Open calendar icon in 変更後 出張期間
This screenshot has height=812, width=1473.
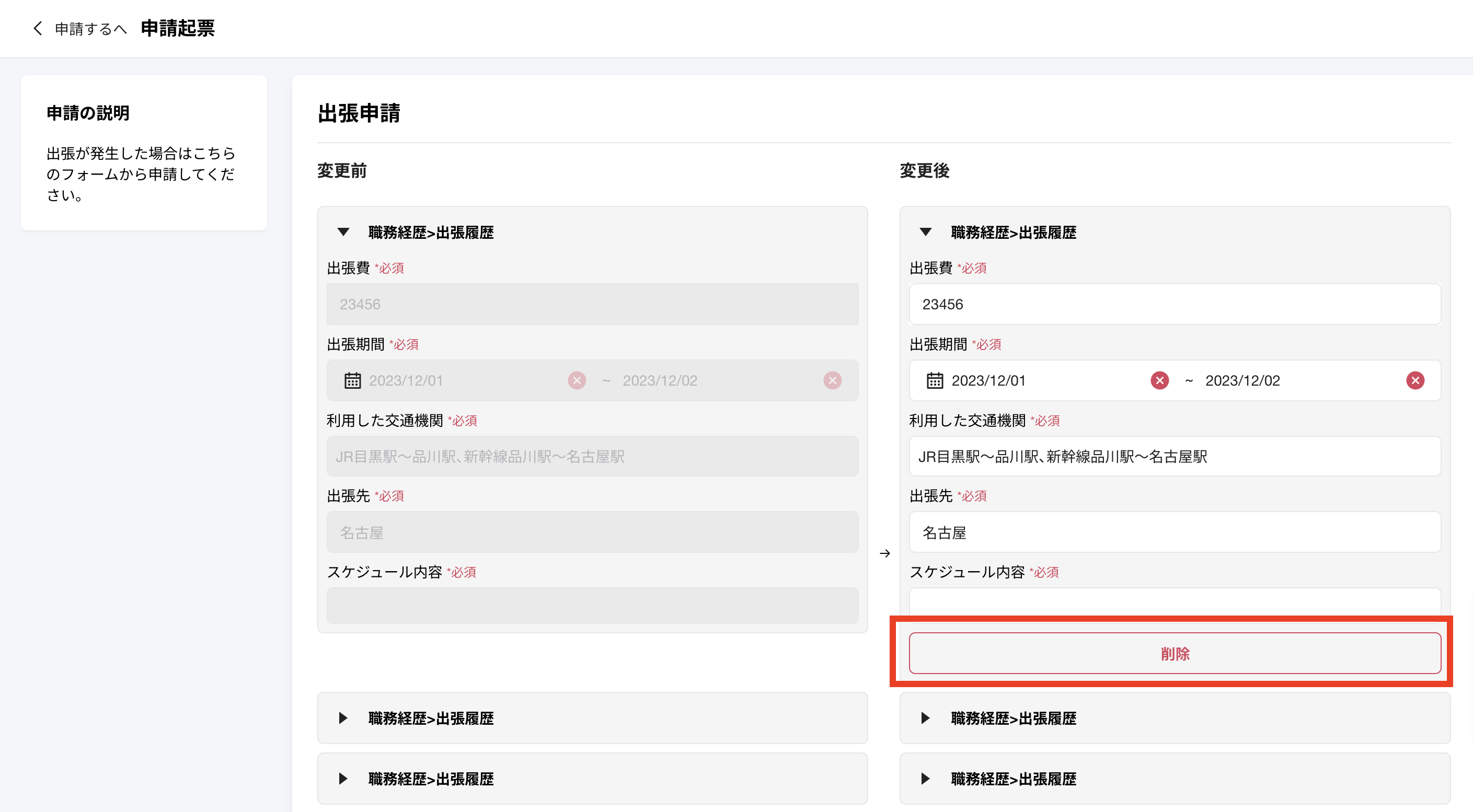tap(935, 380)
